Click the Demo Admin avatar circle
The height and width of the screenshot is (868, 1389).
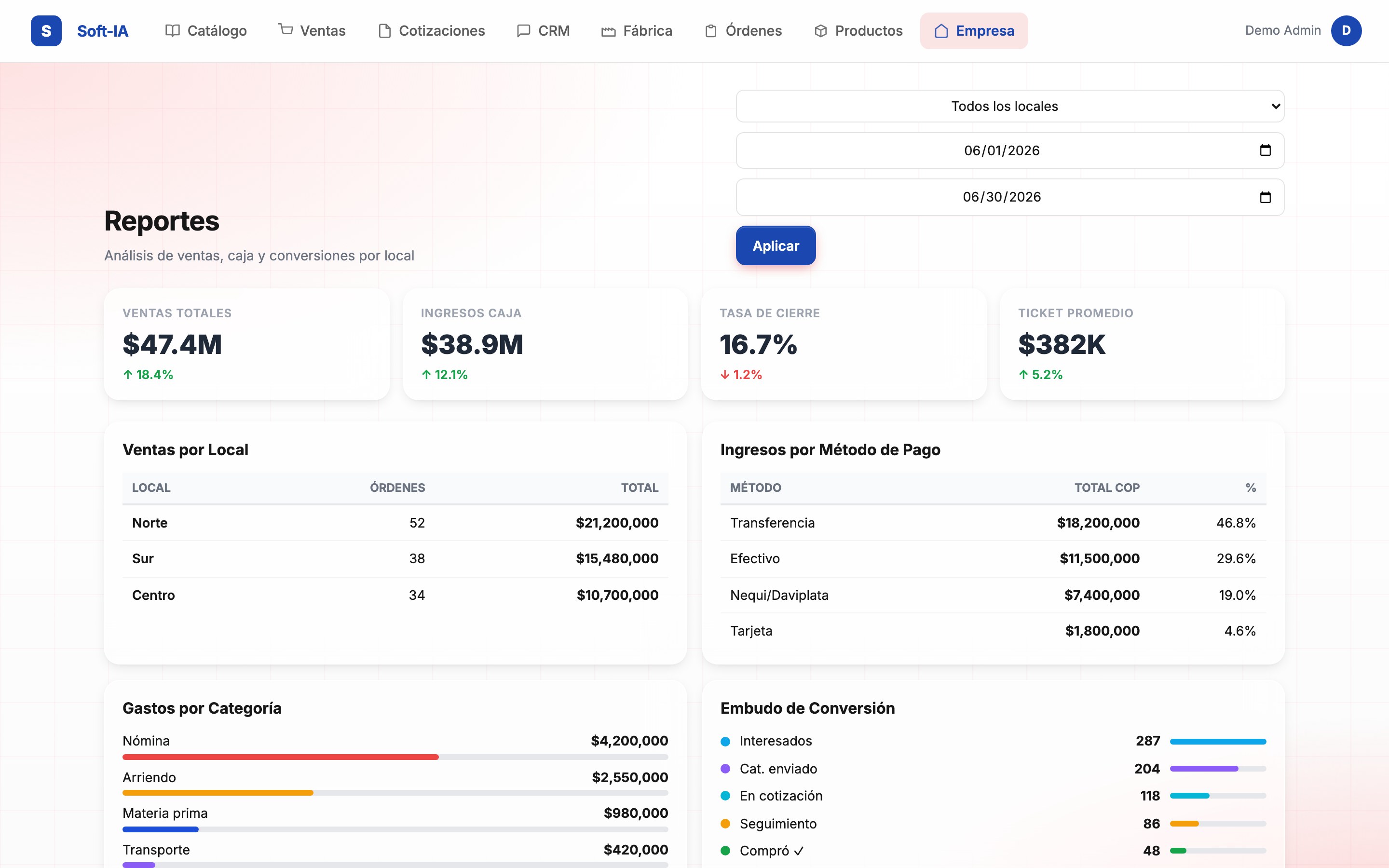1346,31
